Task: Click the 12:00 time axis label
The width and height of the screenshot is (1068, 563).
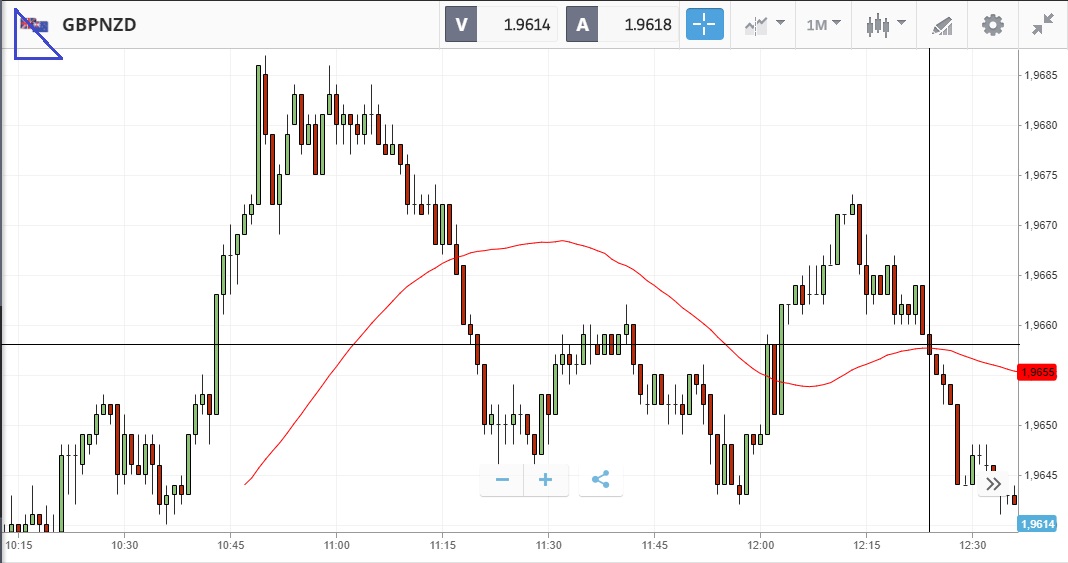Action: point(761,545)
